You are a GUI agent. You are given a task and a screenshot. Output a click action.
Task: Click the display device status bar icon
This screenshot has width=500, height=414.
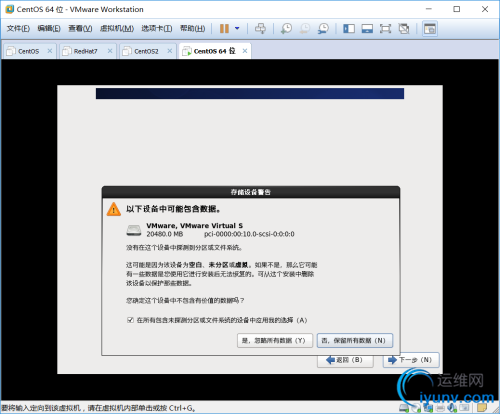click(464, 408)
